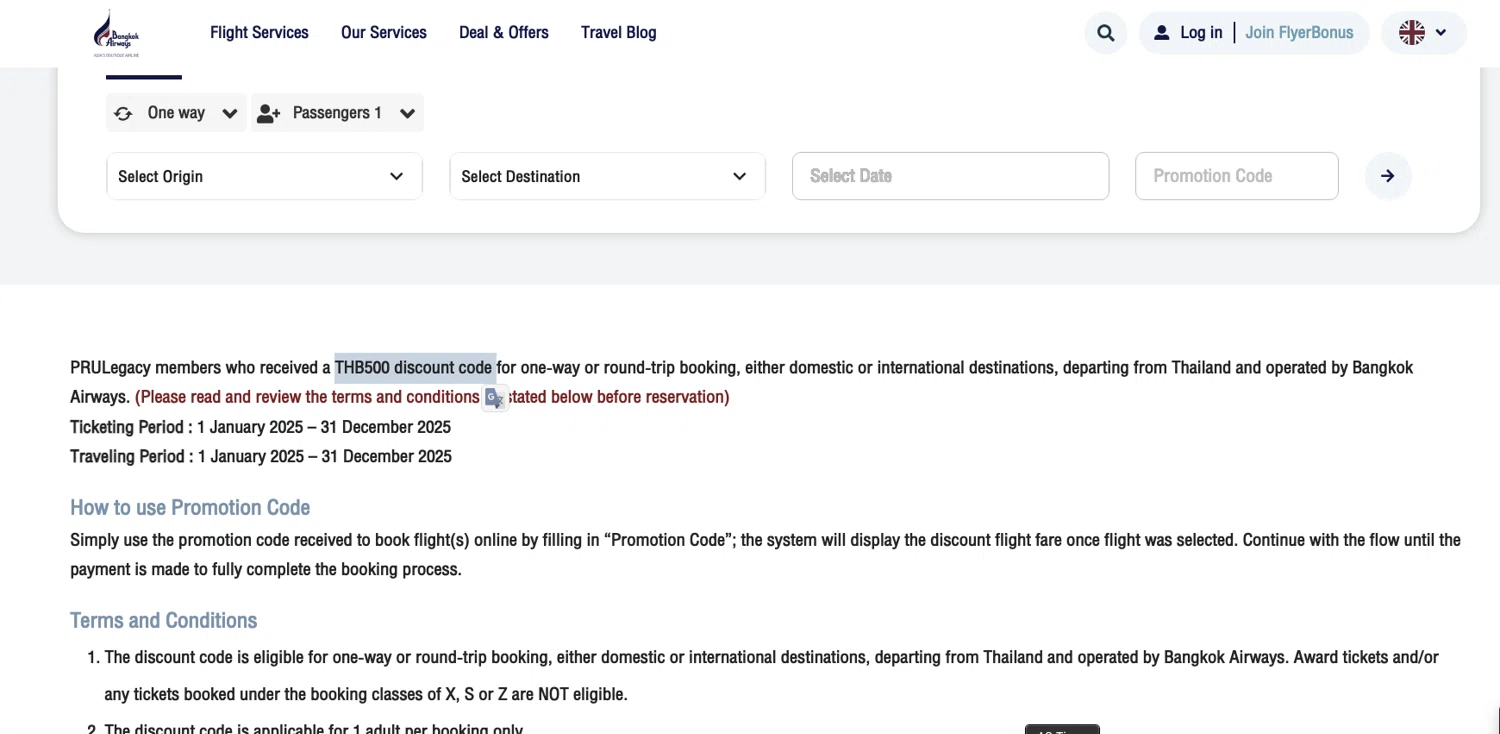Viewport: 1500px width, 734px height.
Task: Expand the language chevron next to flag
Action: point(1441,33)
